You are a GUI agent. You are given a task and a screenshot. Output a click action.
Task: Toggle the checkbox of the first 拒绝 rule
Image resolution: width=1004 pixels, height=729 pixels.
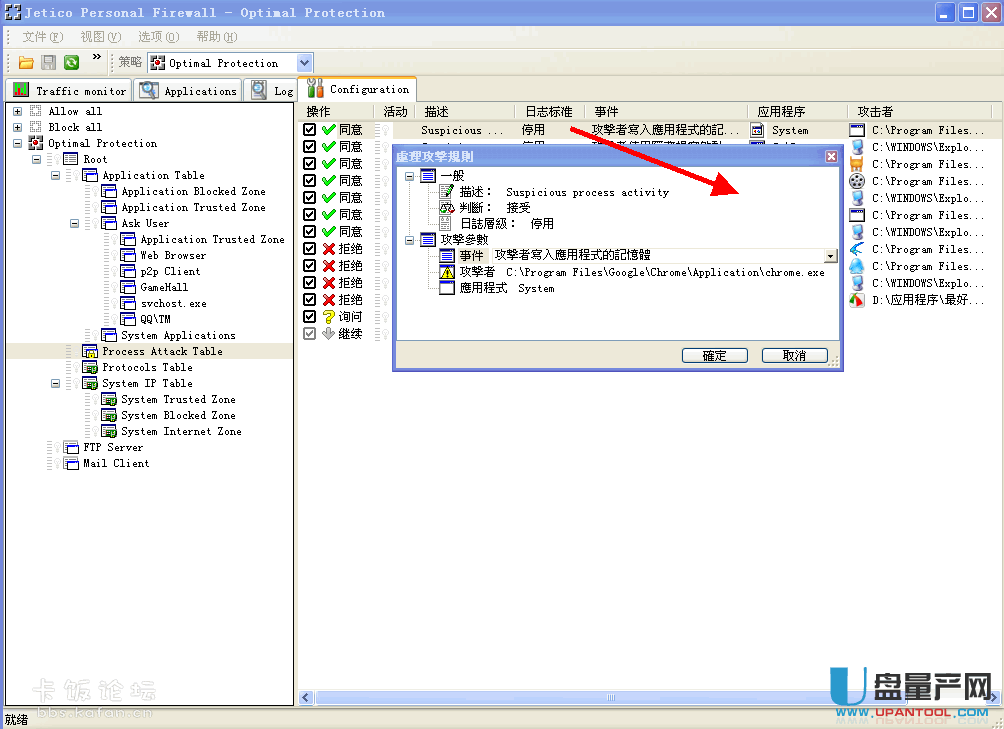pos(310,249)
